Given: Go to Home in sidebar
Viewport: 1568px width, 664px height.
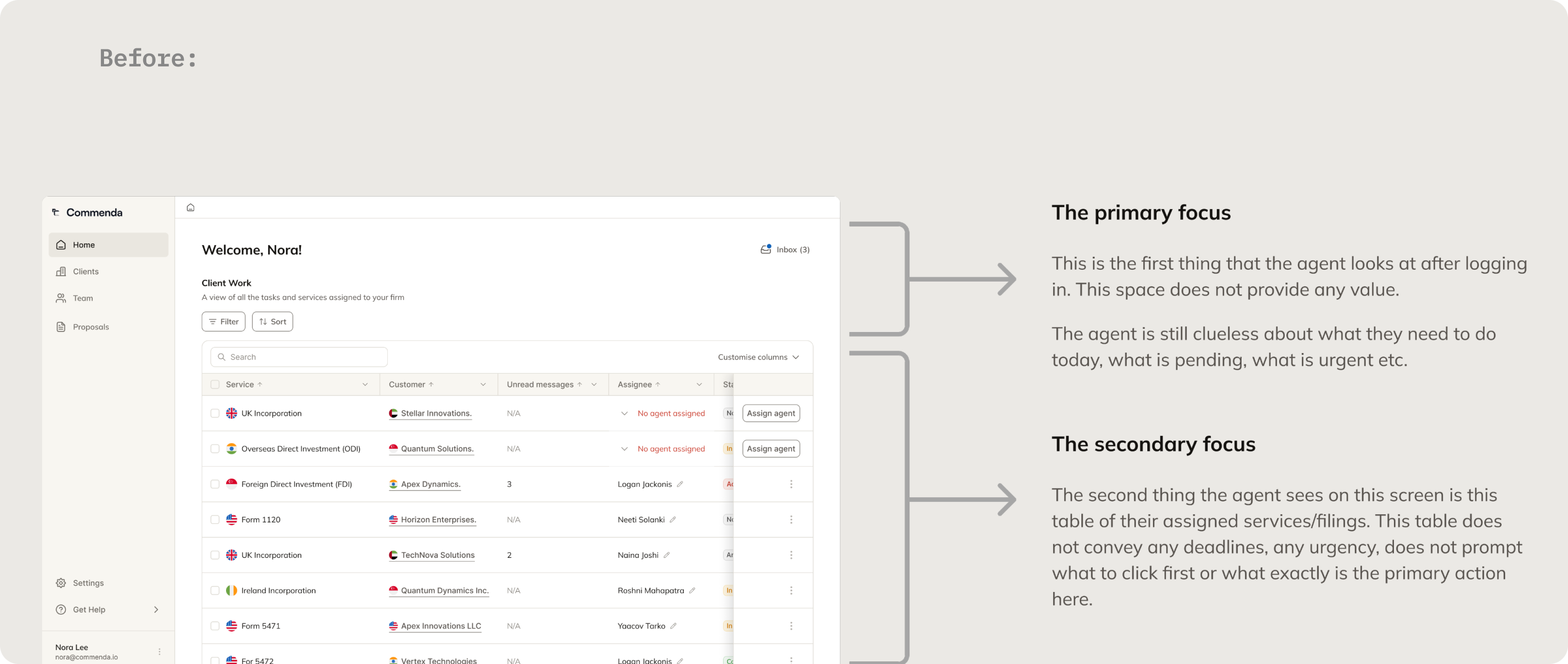Looking at the screenshot, I should click(108, 244).
